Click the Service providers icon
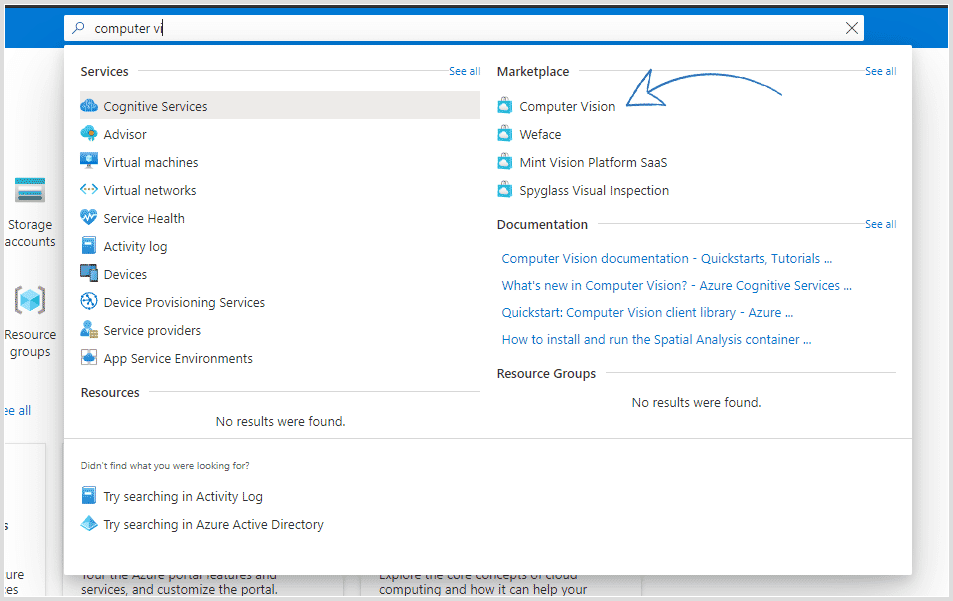Screen dimensions: 953x601 click(89, 329)
